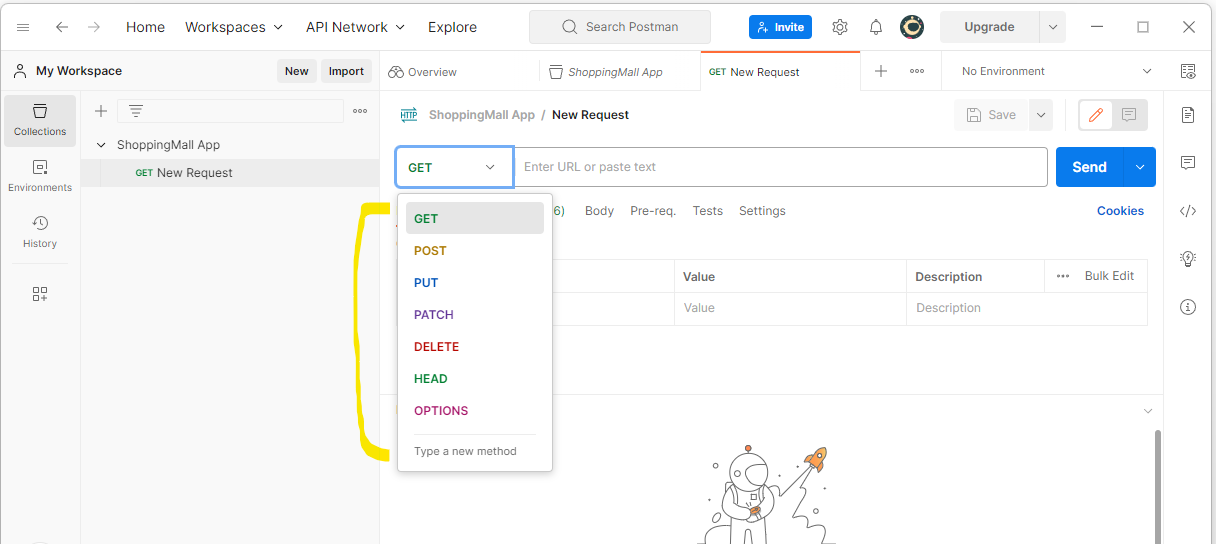The height and width of the screenshot is (544, 1216).
Task: Open Environments in the sidebar
Action: (x=40, y=176)
